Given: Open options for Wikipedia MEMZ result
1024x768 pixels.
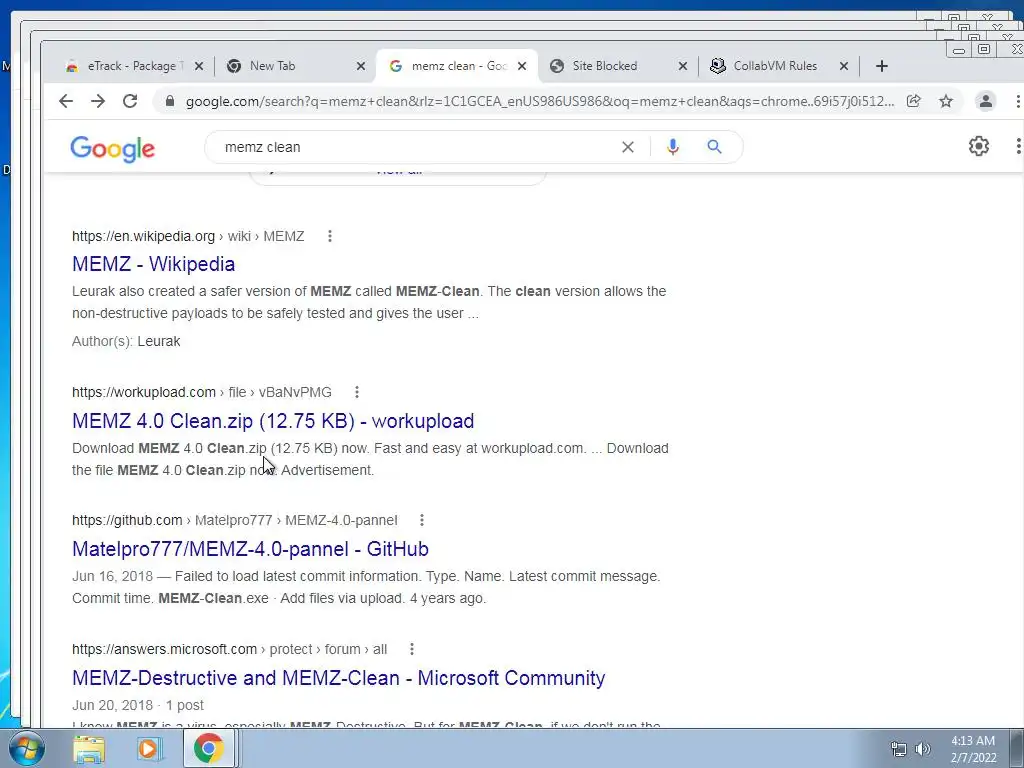Looking at the screenshot, I should pos(330,236).
